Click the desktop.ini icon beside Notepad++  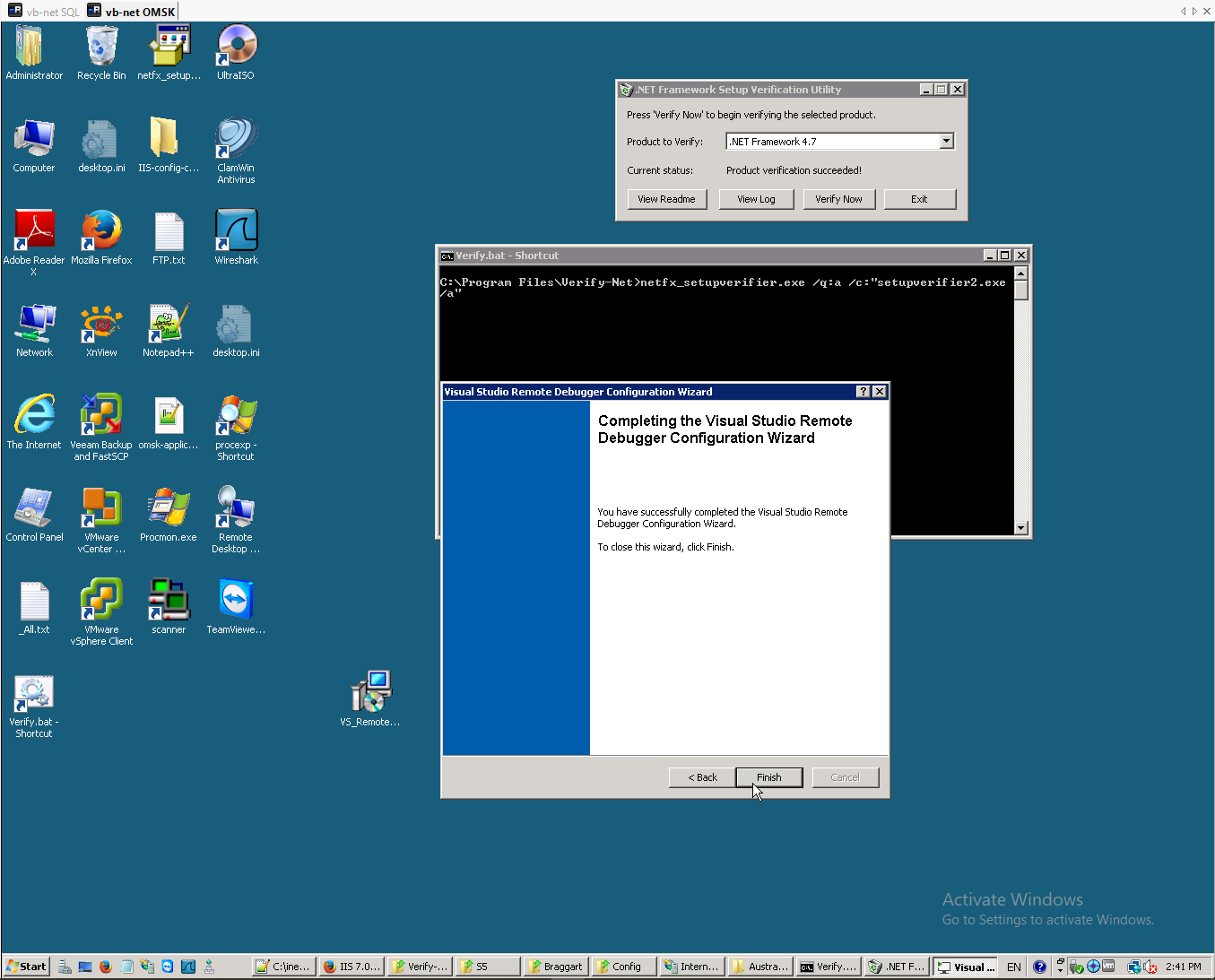click(236, 330)
